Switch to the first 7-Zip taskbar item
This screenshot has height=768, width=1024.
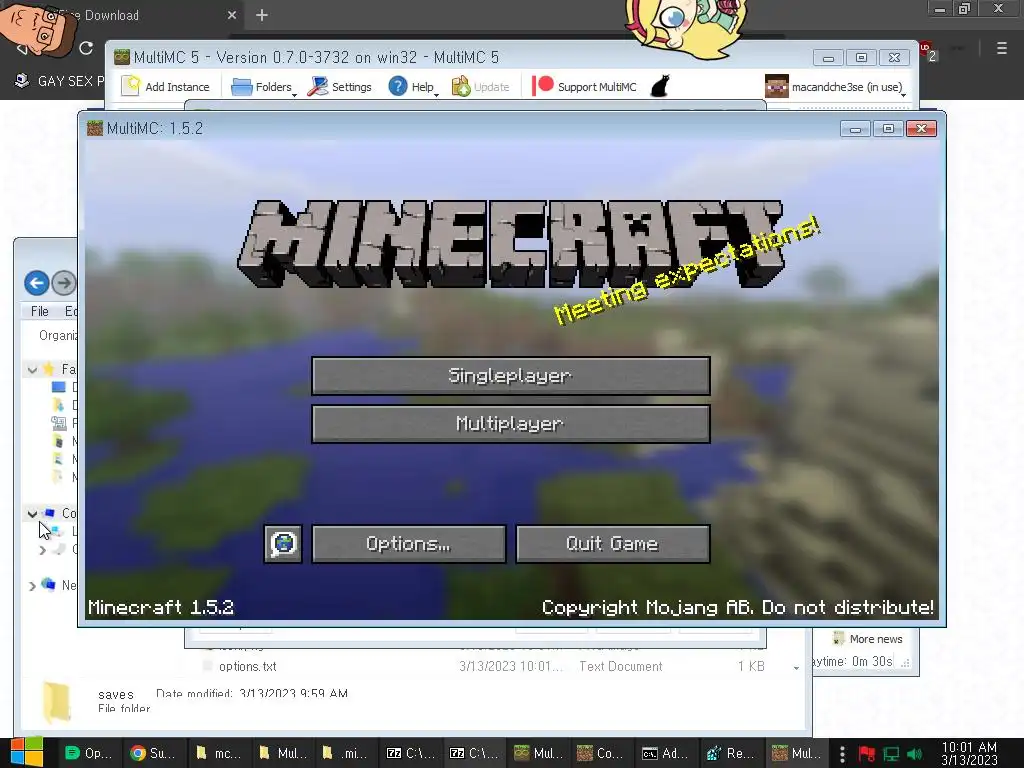point(410,753)
